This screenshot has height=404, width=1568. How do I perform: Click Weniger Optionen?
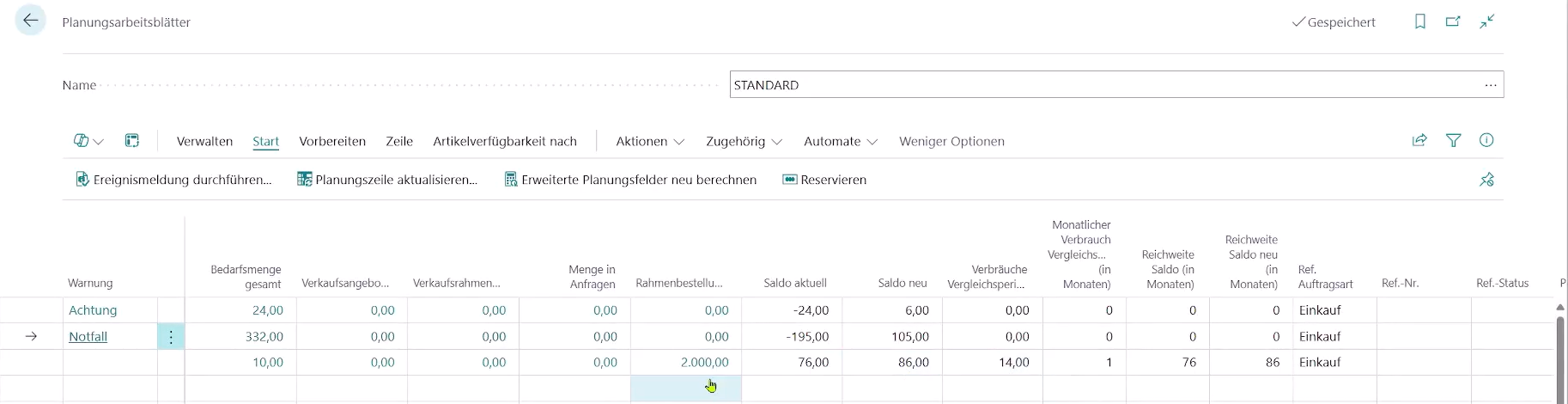[x=951, y=141]
